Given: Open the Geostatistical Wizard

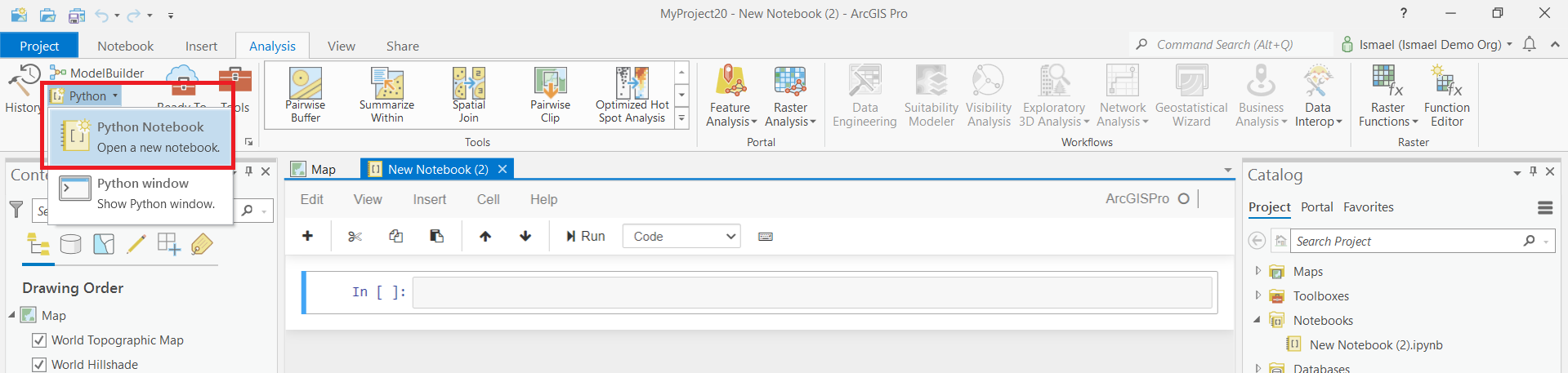Looking at the screenshot, I should (1191, 96).
